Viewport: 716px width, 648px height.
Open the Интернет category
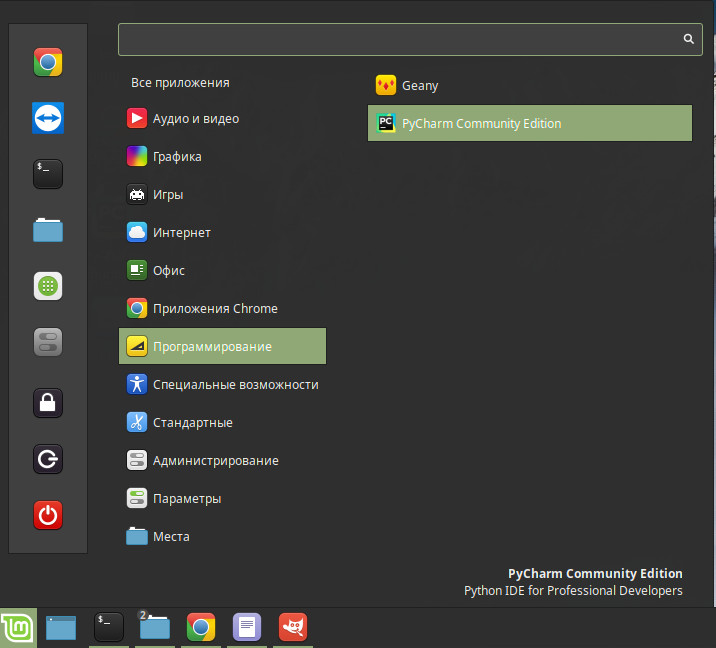(222, 232)
